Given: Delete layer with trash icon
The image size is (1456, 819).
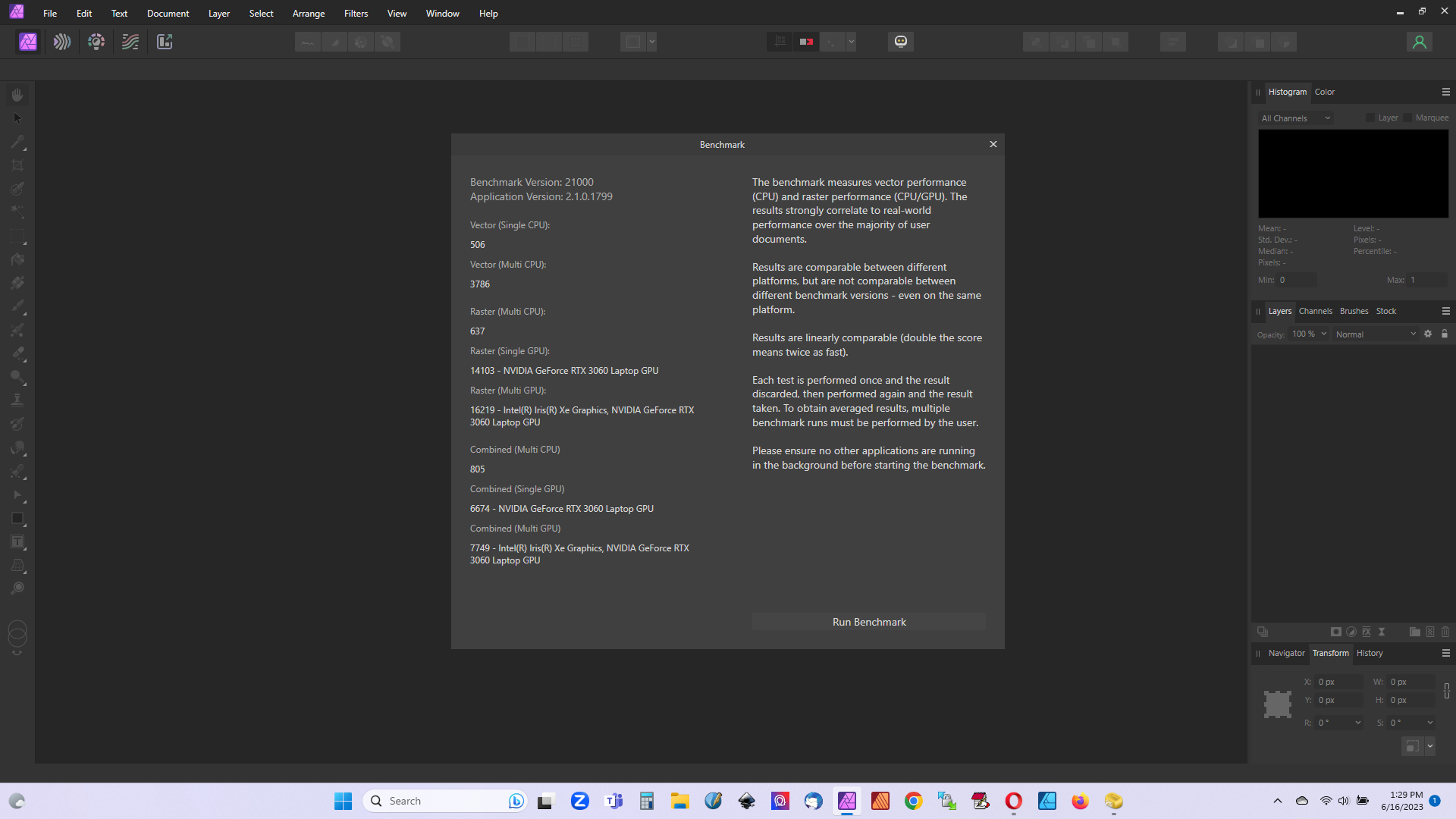Looking at the screenshot, I should 1445,632.
